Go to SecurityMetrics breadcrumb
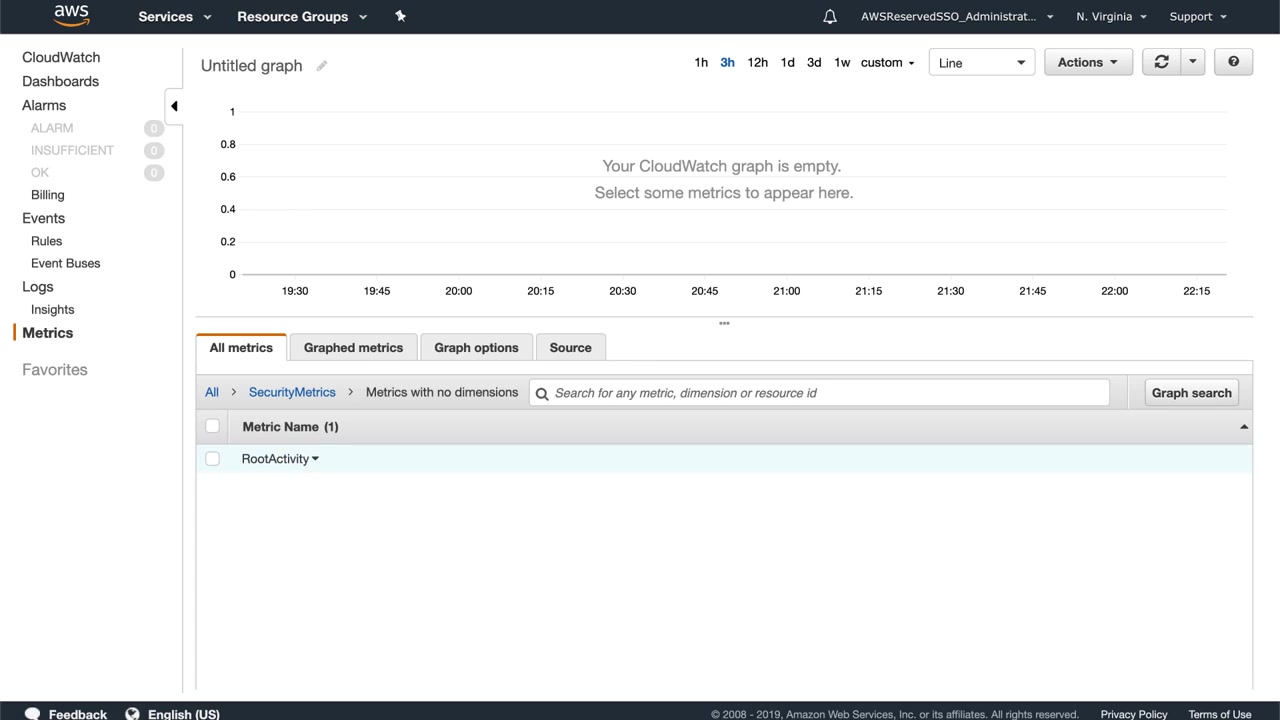The height and width of the screenshot is (720, 1280). tap(292, 392)
